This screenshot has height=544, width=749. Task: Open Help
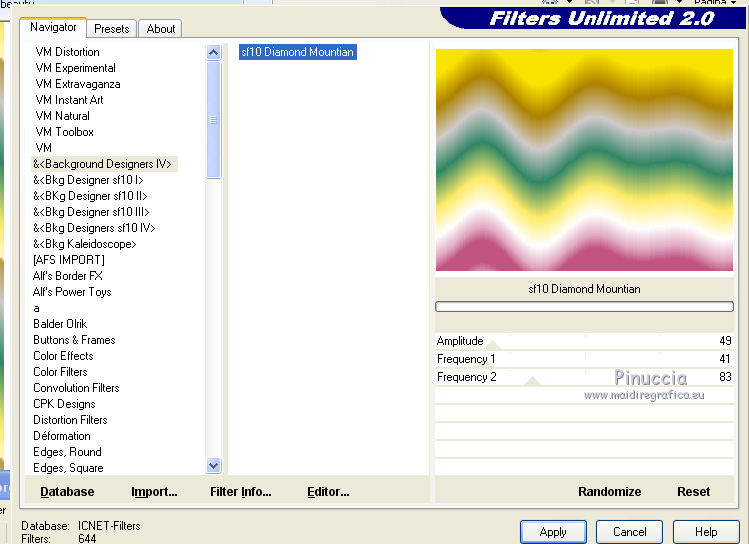(706, 532)
